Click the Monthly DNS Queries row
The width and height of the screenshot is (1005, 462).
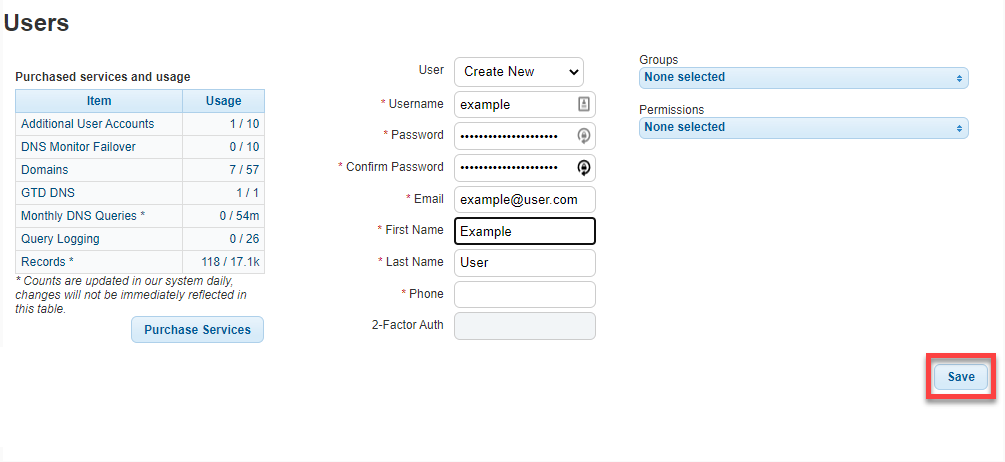pos(140,216)
